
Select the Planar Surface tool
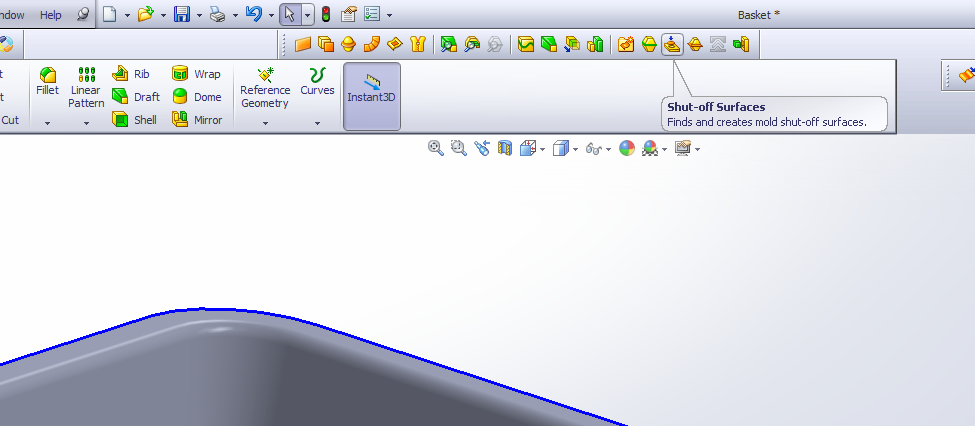(303, 44)
